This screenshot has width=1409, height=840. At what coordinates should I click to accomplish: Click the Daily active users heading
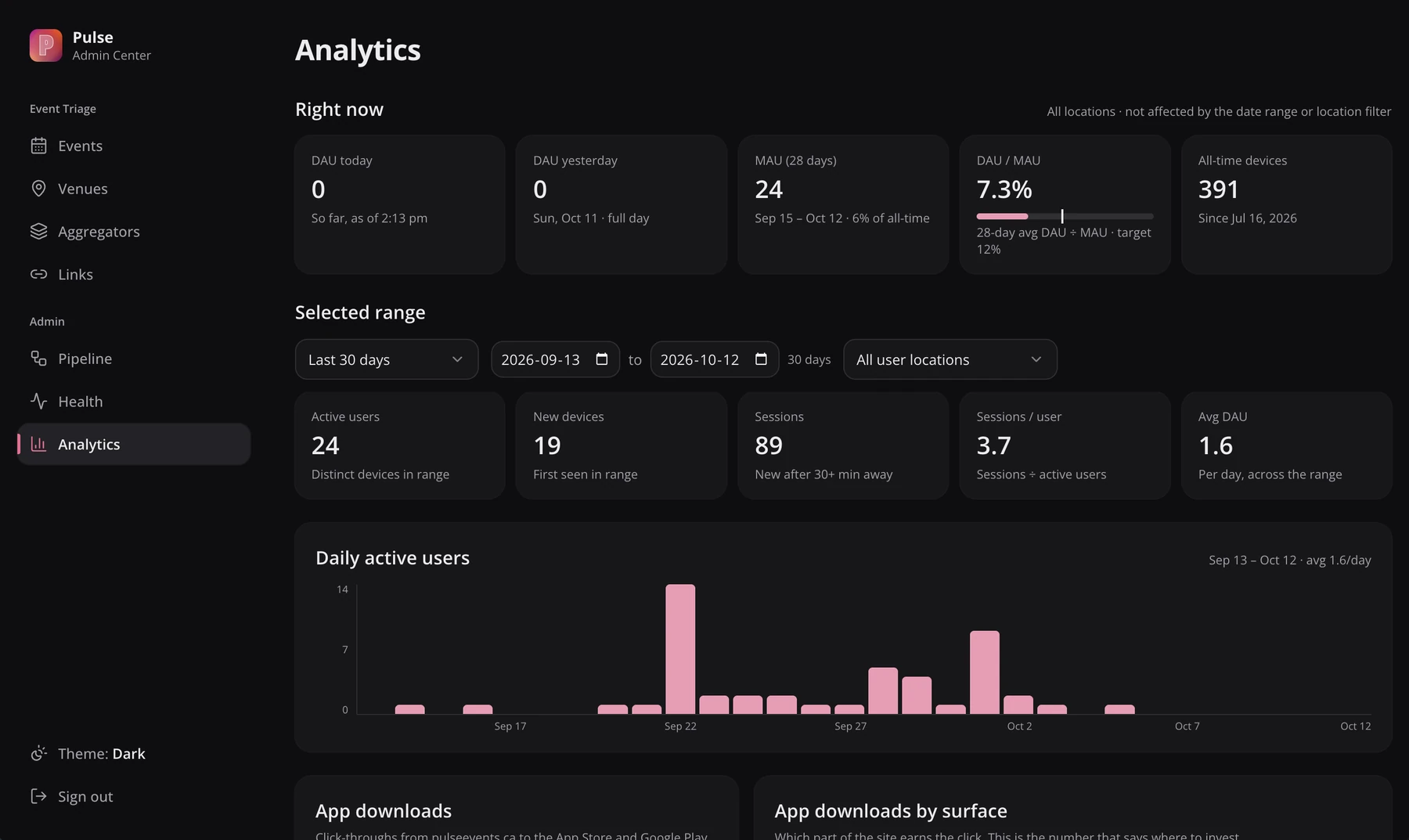[392, 558]
